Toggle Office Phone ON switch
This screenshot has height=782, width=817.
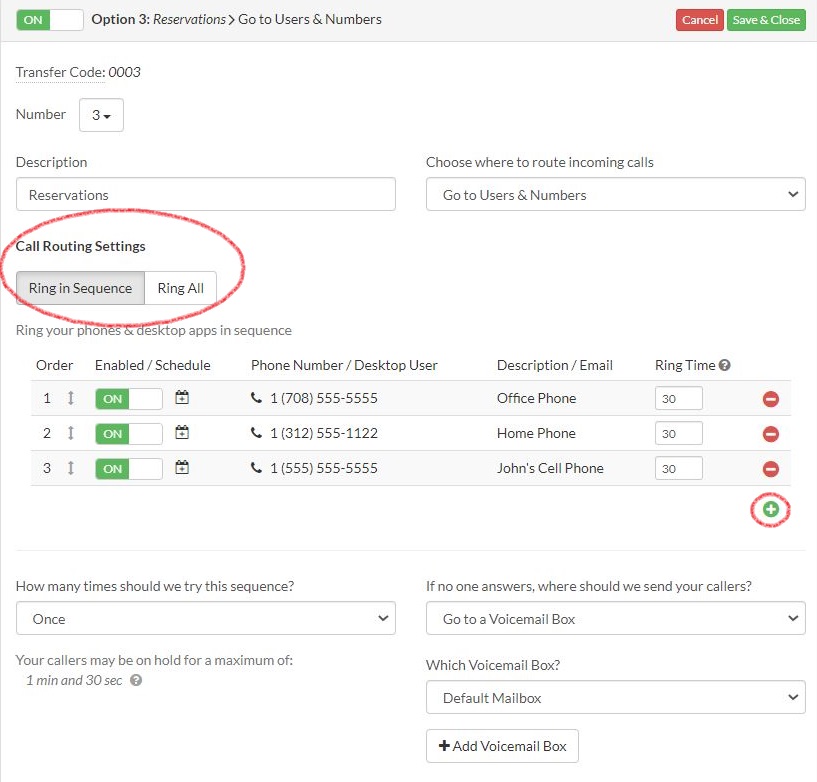tap(129, 399)
